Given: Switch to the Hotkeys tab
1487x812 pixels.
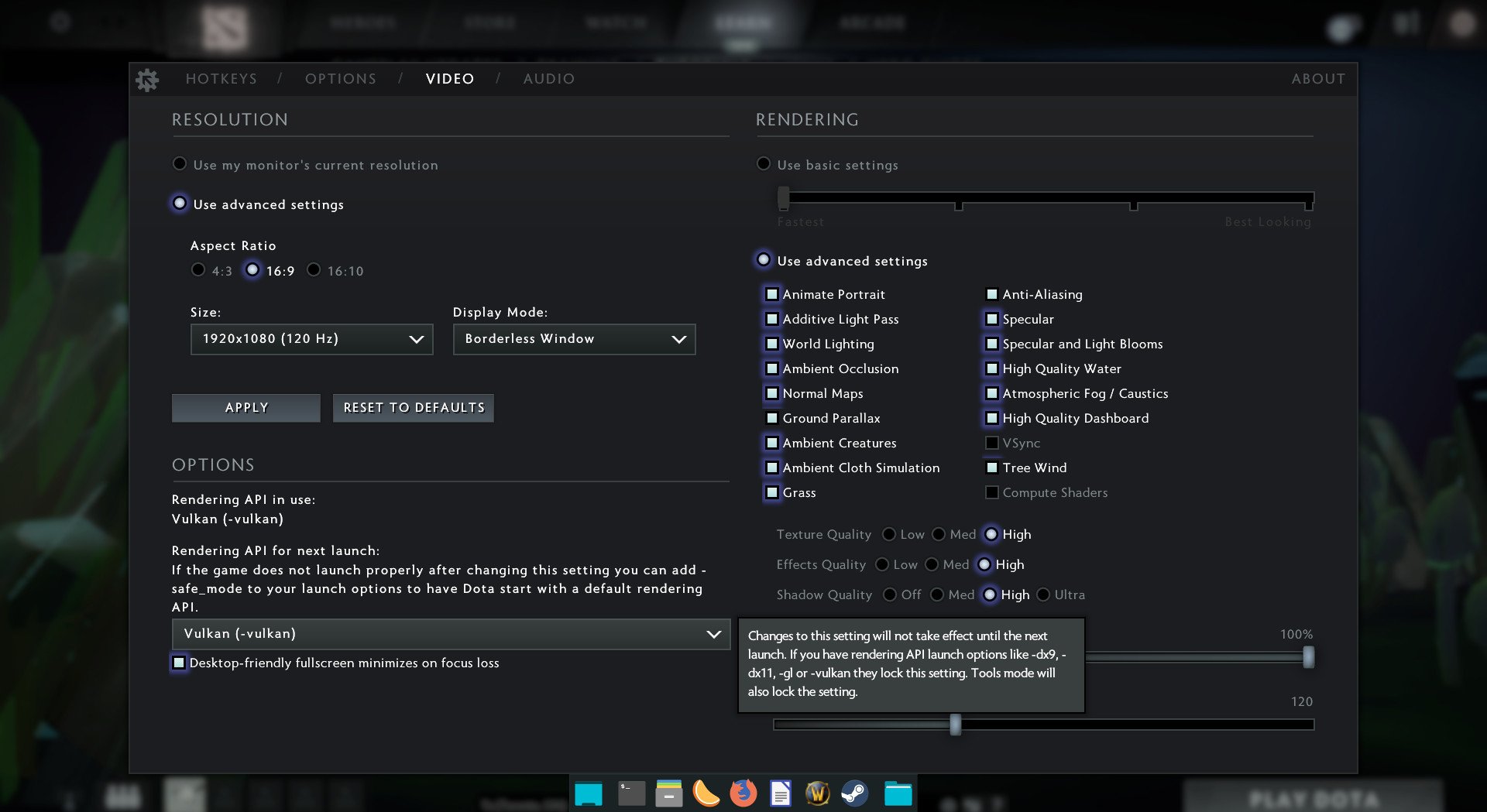Looking at the screenshot, I should click(222, 79).
